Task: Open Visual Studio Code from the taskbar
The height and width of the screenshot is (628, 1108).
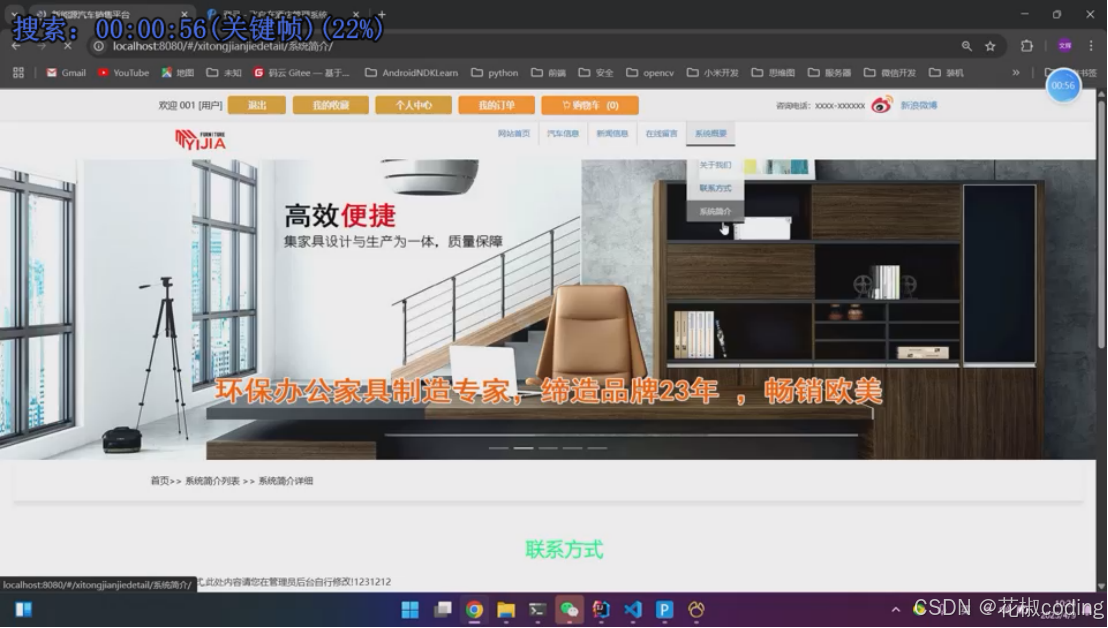Action: coord(633,610)
